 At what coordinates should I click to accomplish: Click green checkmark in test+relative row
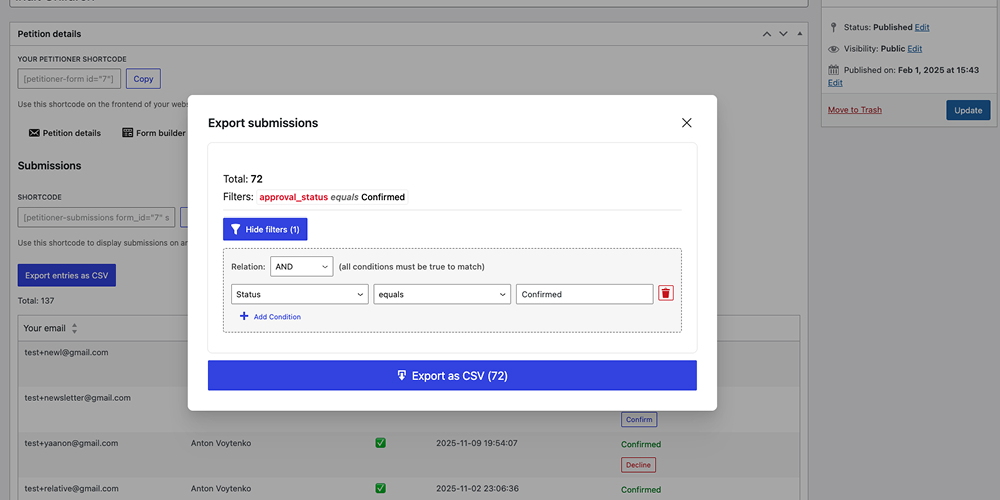click(x=380, y=488)
